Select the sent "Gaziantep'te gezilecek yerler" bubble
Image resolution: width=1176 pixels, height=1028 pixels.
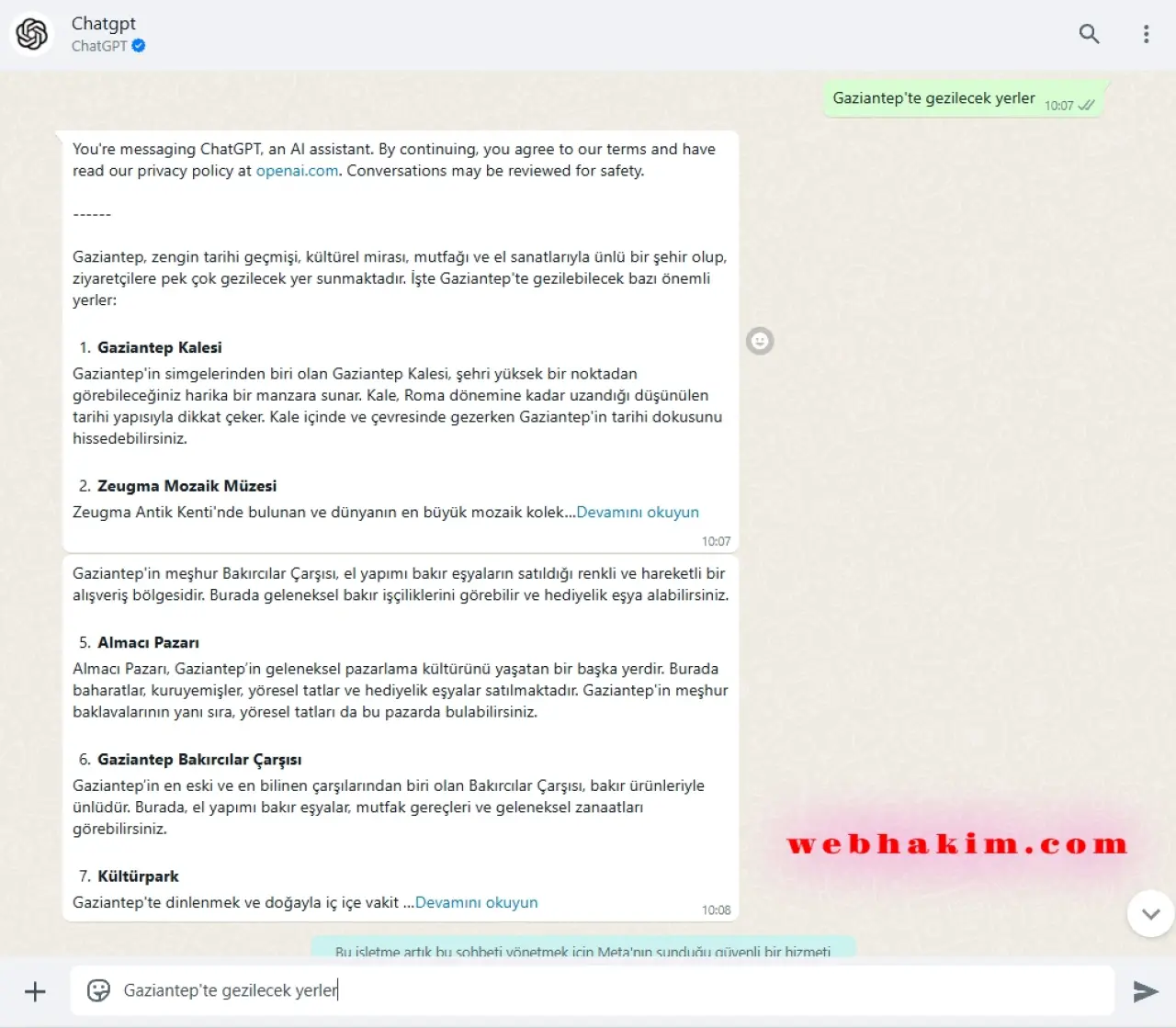(933, 98)
